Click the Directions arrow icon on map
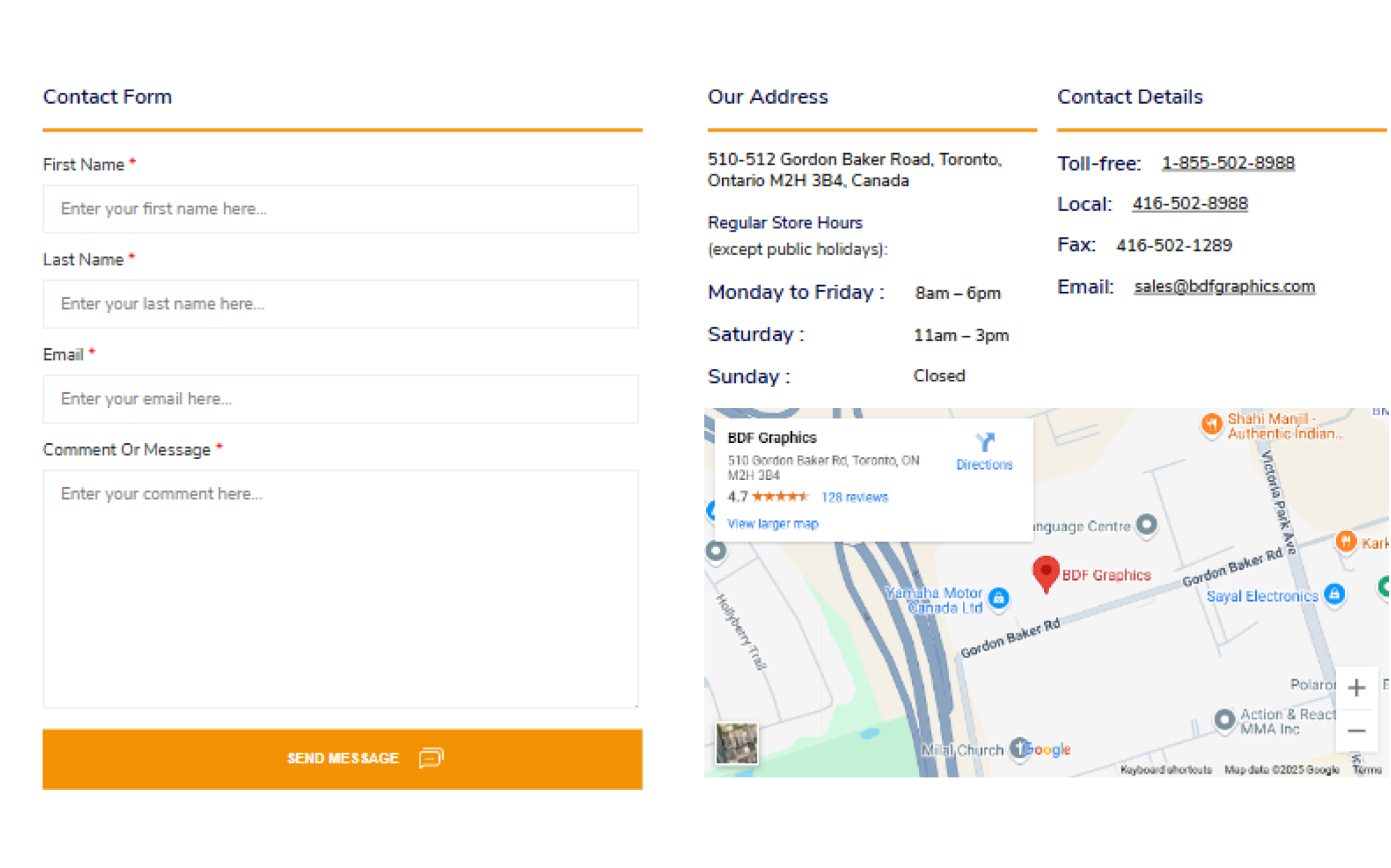Screen dimensions: 1391x868 pos(985,443)
